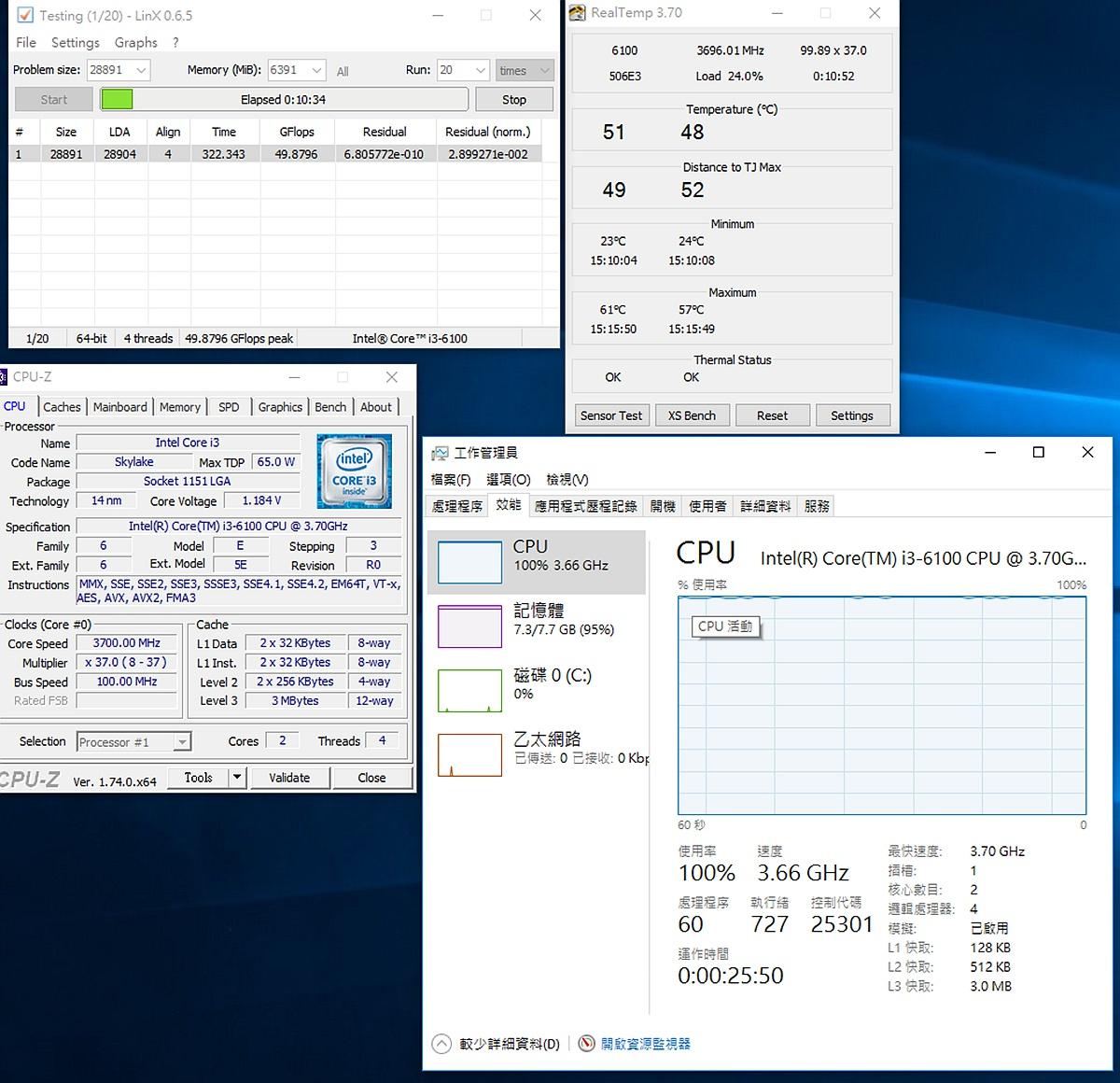
Task: Open the 選項(O) menu in Task Manager
Action: 509,479
